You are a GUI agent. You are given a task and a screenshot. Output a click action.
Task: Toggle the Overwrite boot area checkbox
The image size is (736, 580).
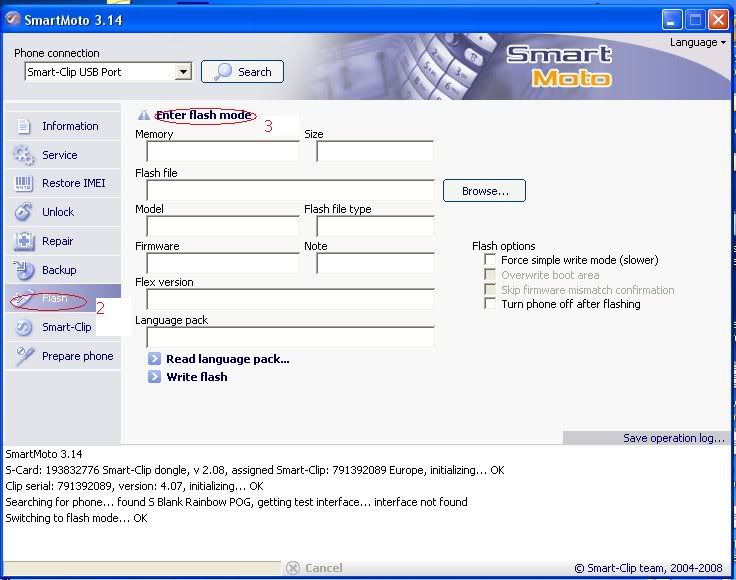tap(490, 275)
